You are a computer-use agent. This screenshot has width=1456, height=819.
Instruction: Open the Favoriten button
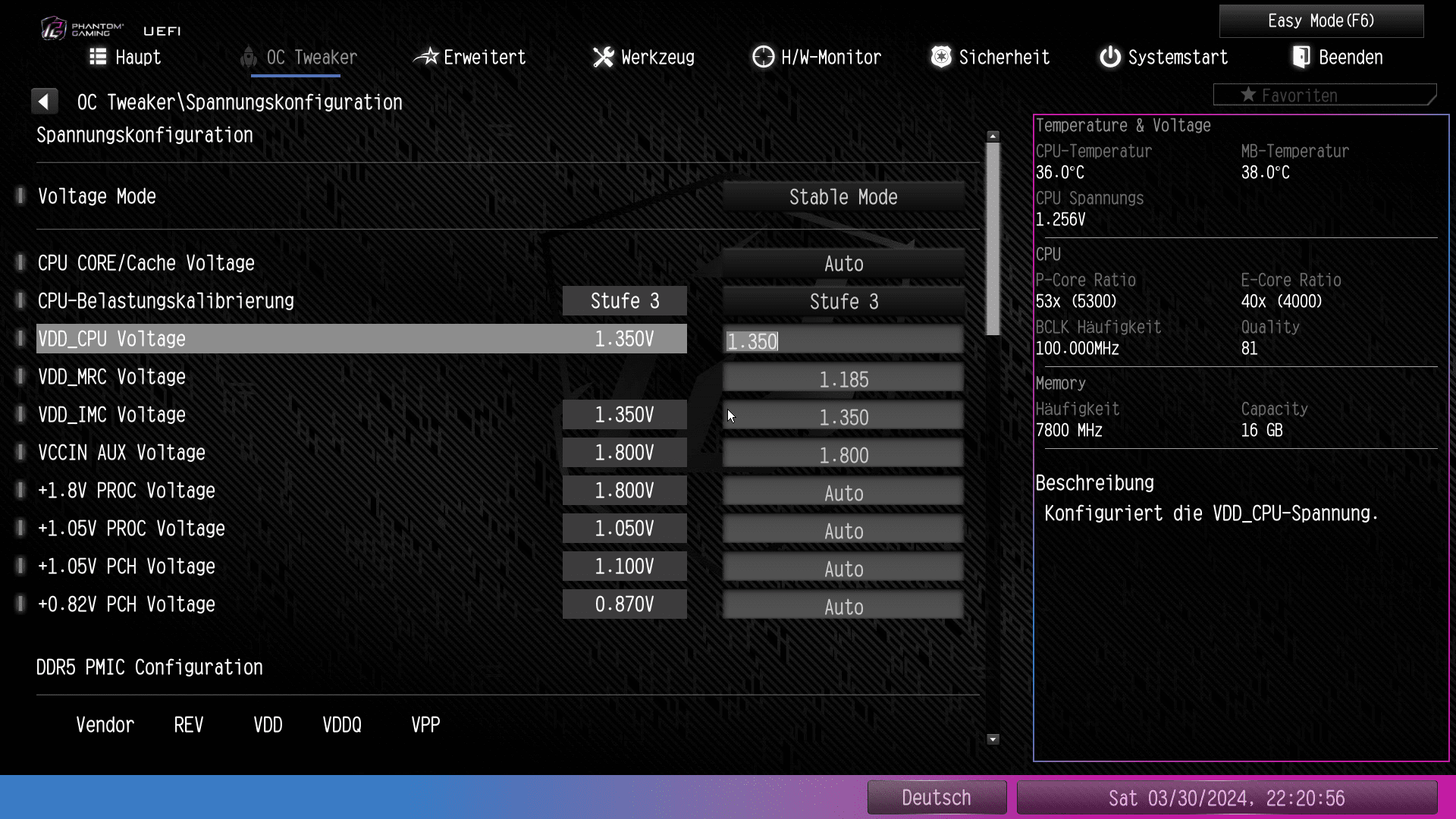(x=1324, y=96)
